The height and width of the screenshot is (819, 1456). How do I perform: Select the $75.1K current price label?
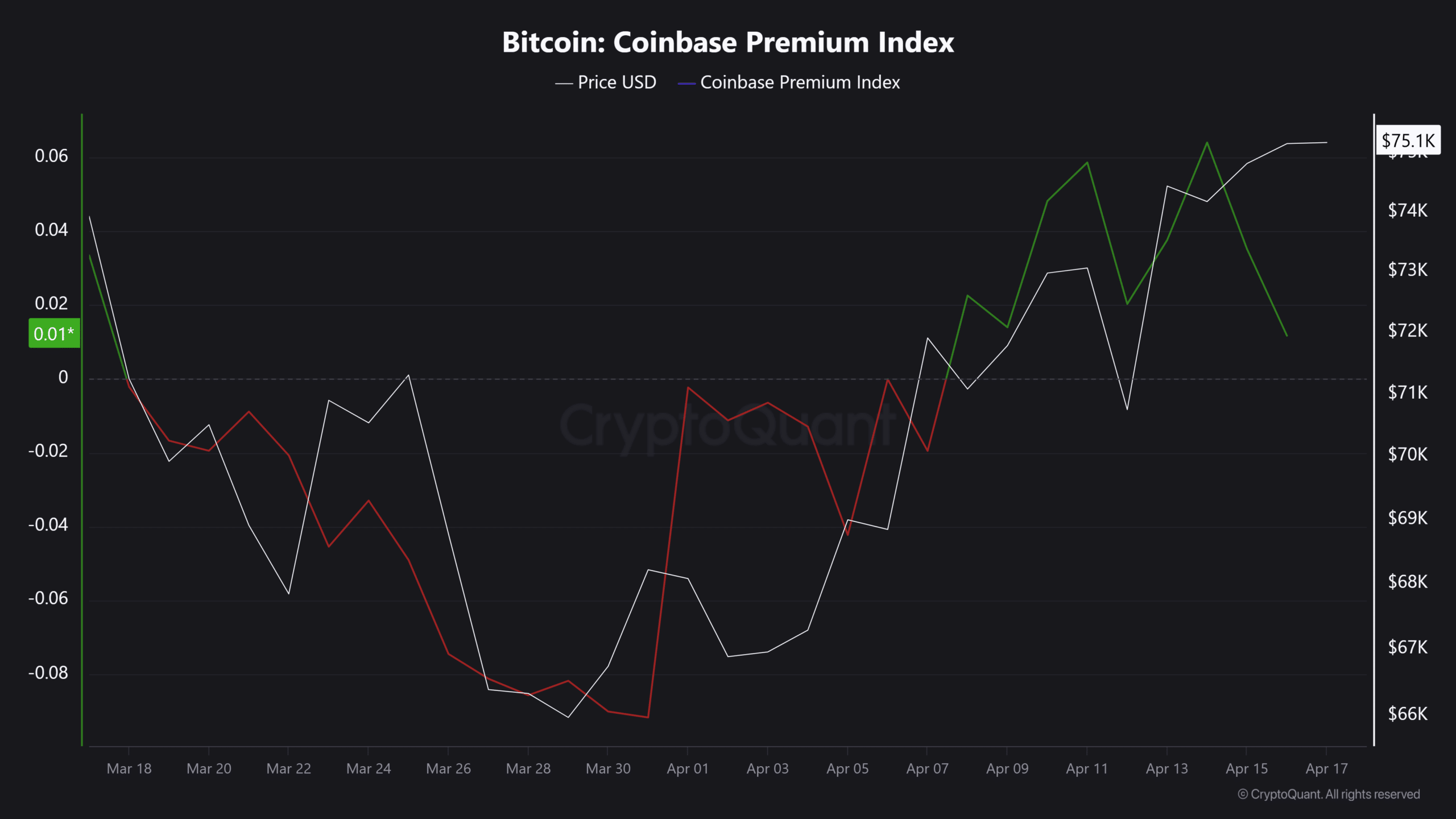pos(1408,140)
